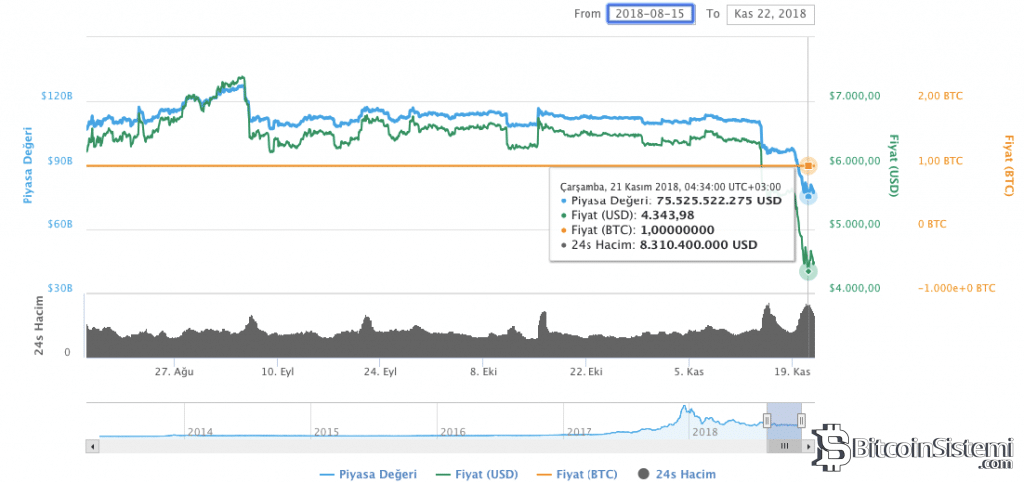The image size is (1024, 483).
Task: Click the right range handle in navigator
Action: pyautogui.click(x=803, y=420)
